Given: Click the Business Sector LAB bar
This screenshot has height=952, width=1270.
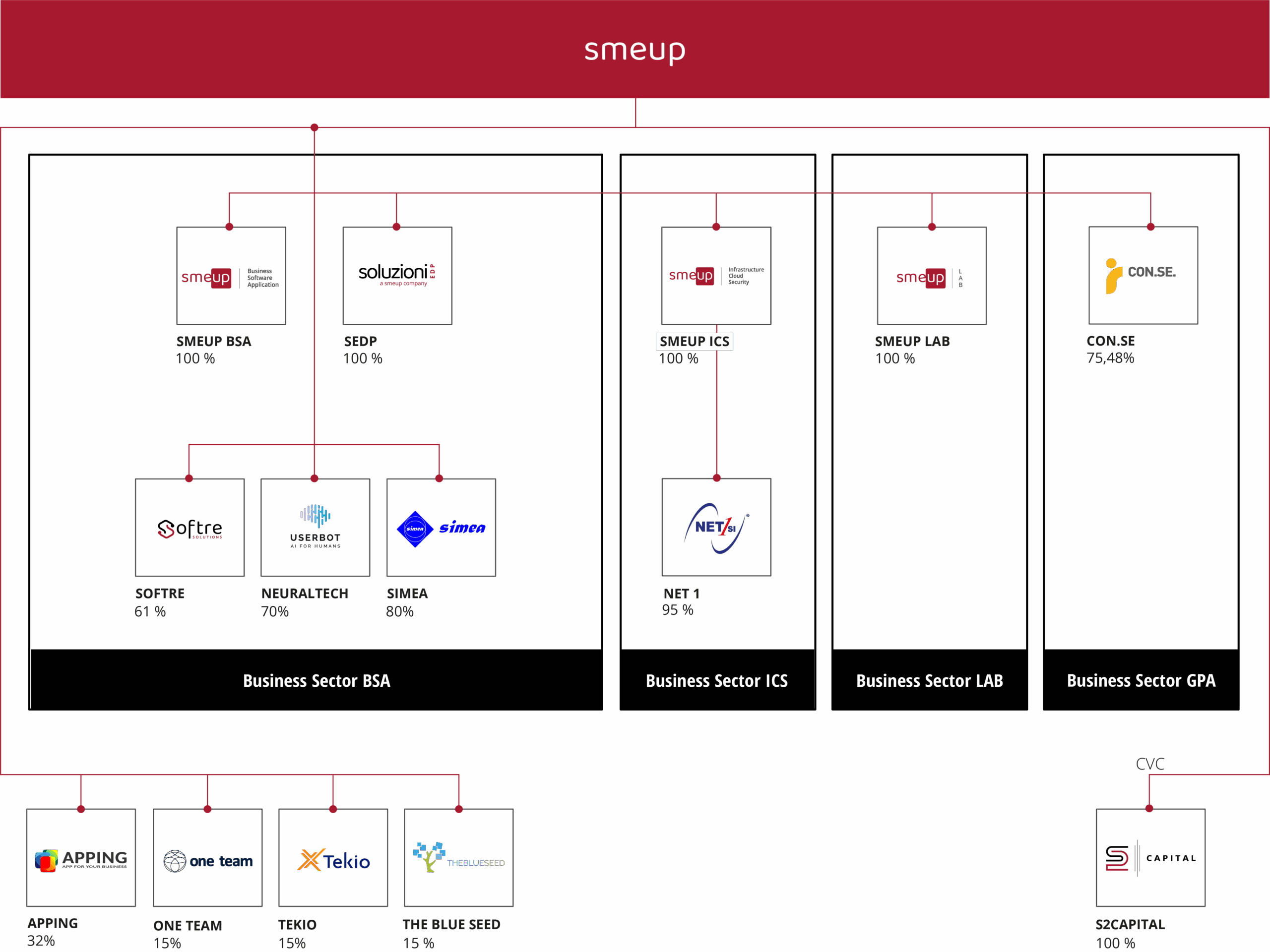Looking at the screenshot, I should (929, 681).
